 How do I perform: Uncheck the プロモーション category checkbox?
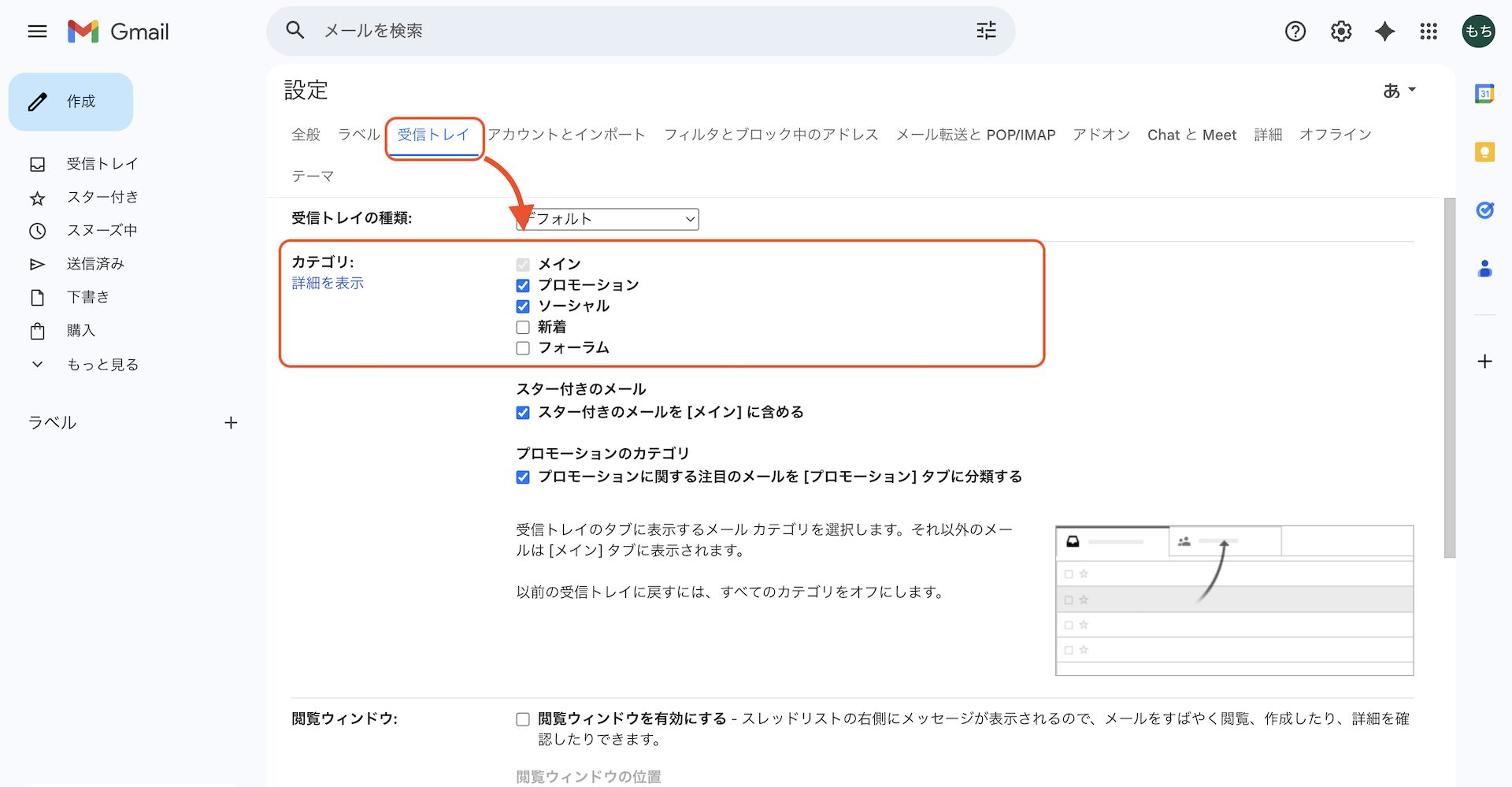click(x=523, y=285)
